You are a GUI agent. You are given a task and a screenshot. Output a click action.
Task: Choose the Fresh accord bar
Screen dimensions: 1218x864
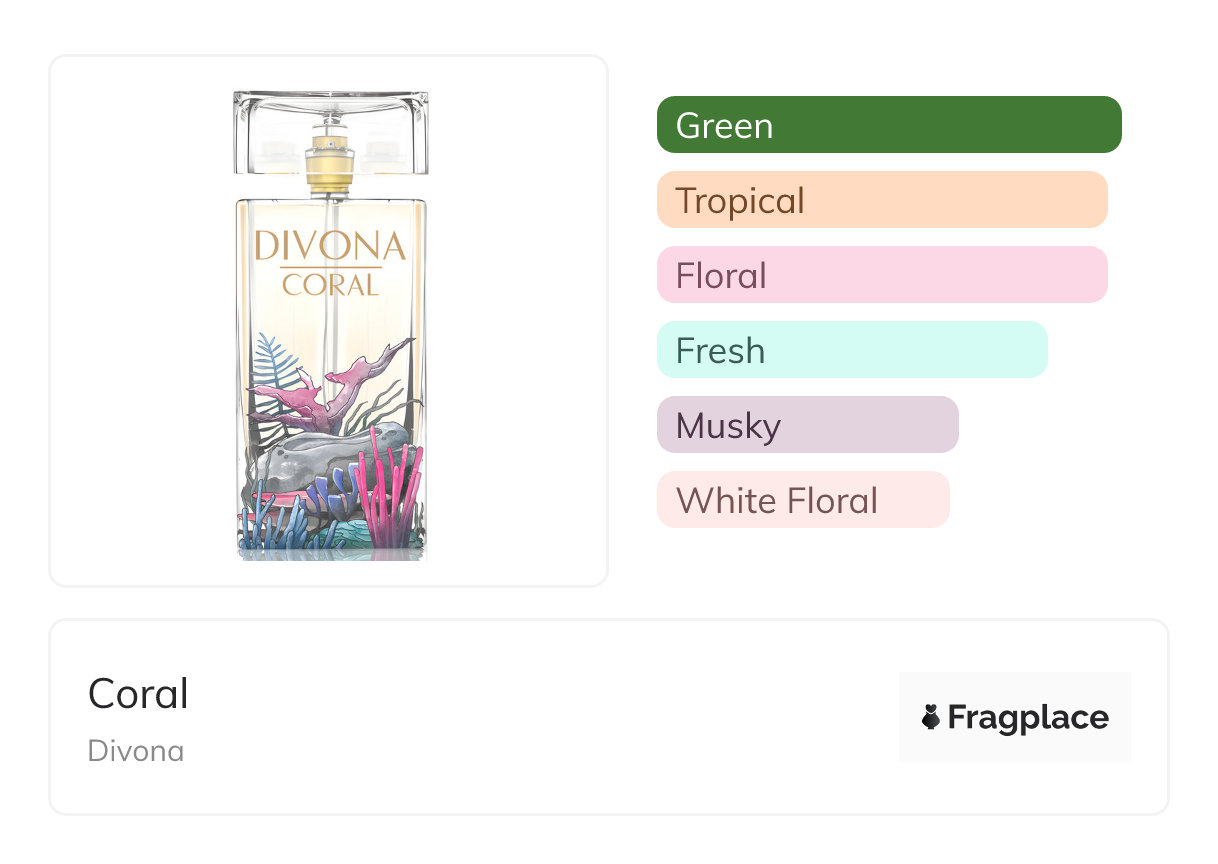[851, 350]
